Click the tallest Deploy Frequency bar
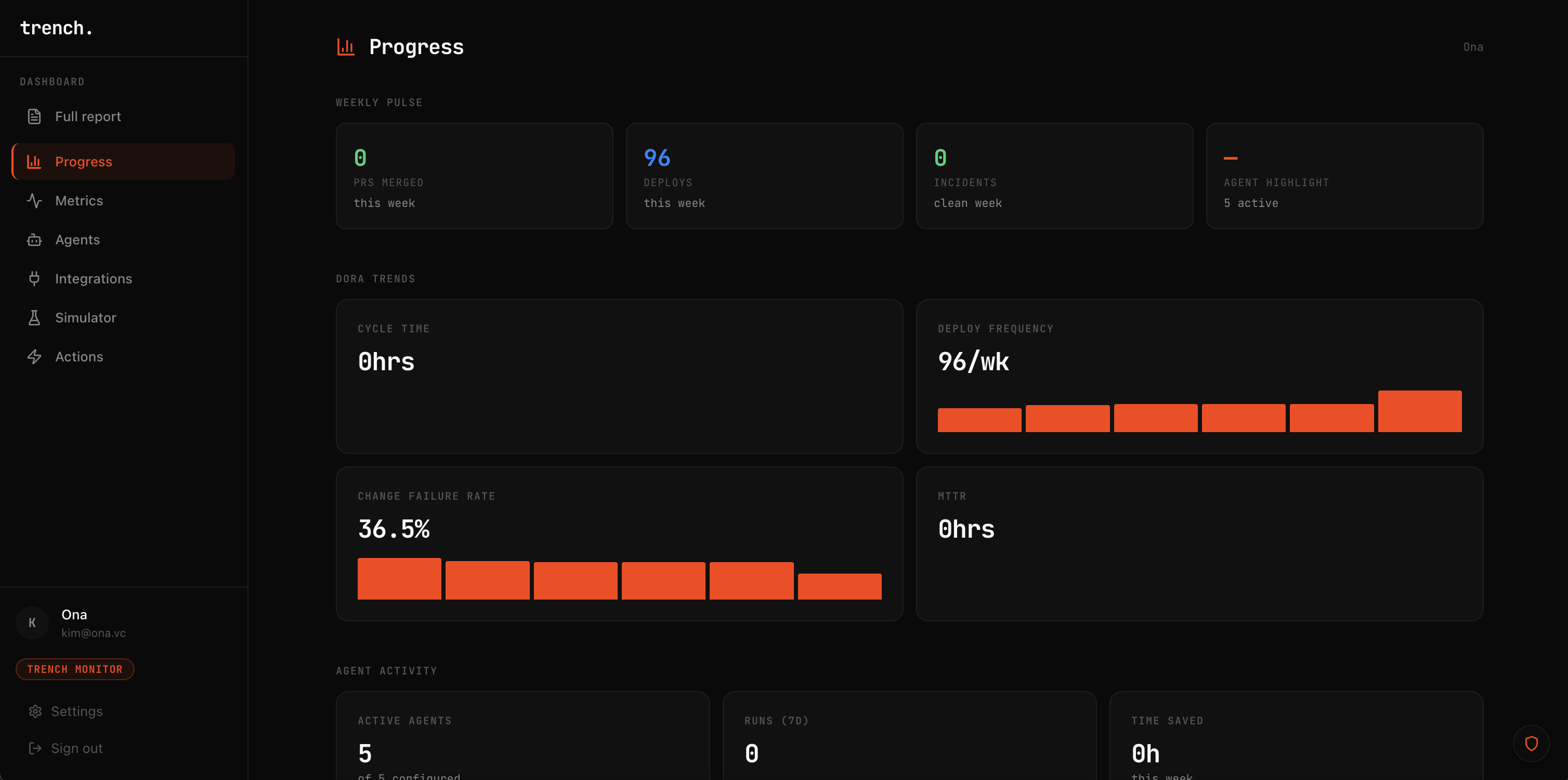1568x780 pixels. (x=1419, y=412)
